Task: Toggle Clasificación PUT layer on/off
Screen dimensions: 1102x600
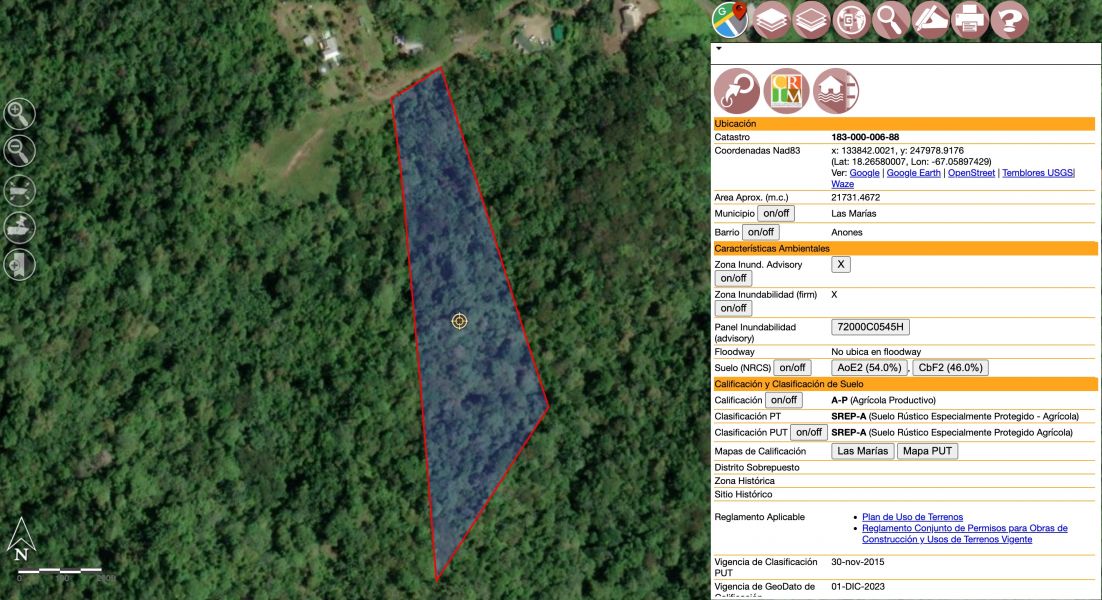Action: tap(808, 432)
